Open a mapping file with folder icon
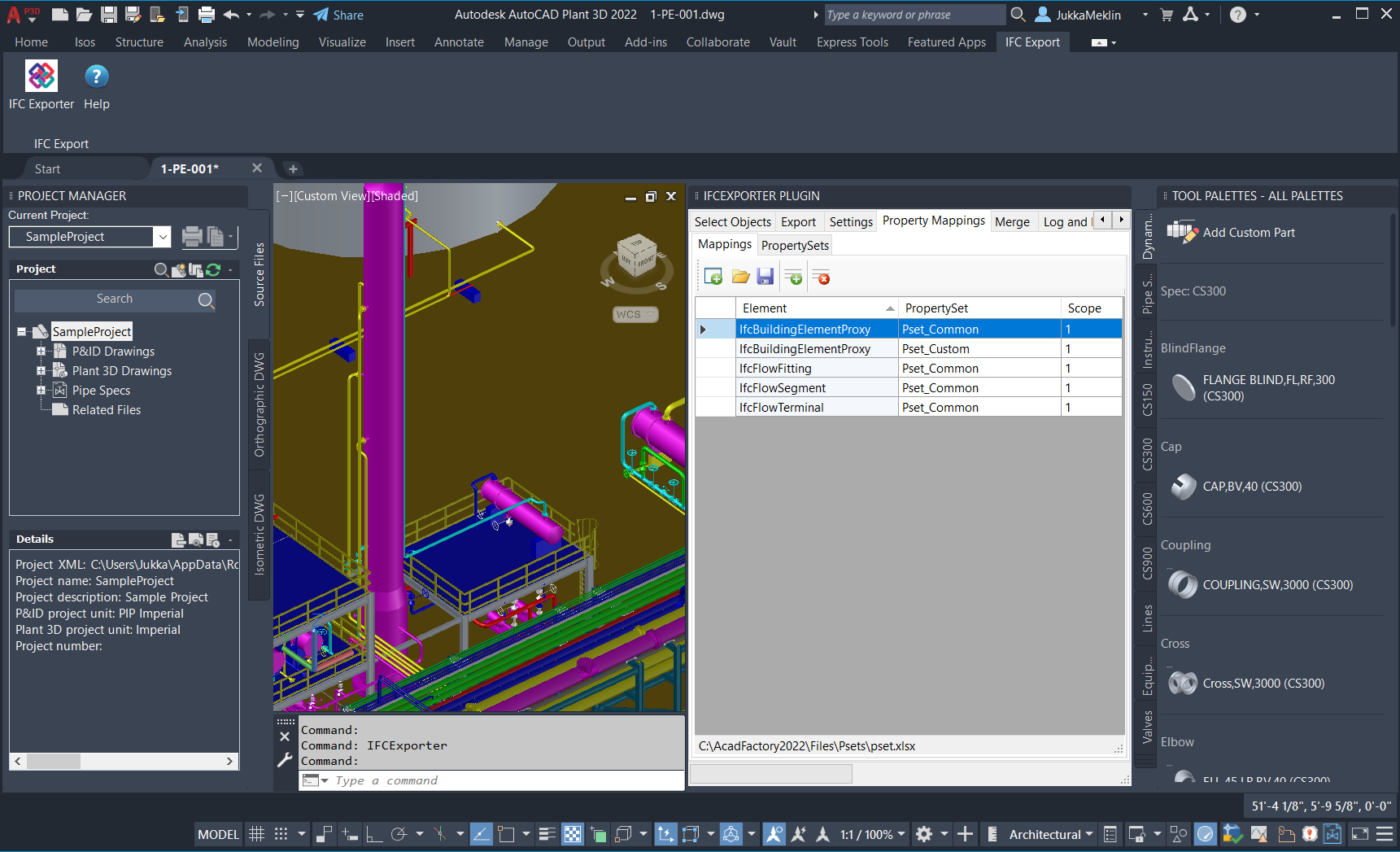The height and width of the screenshot is (852, 1400). point(740,277)
